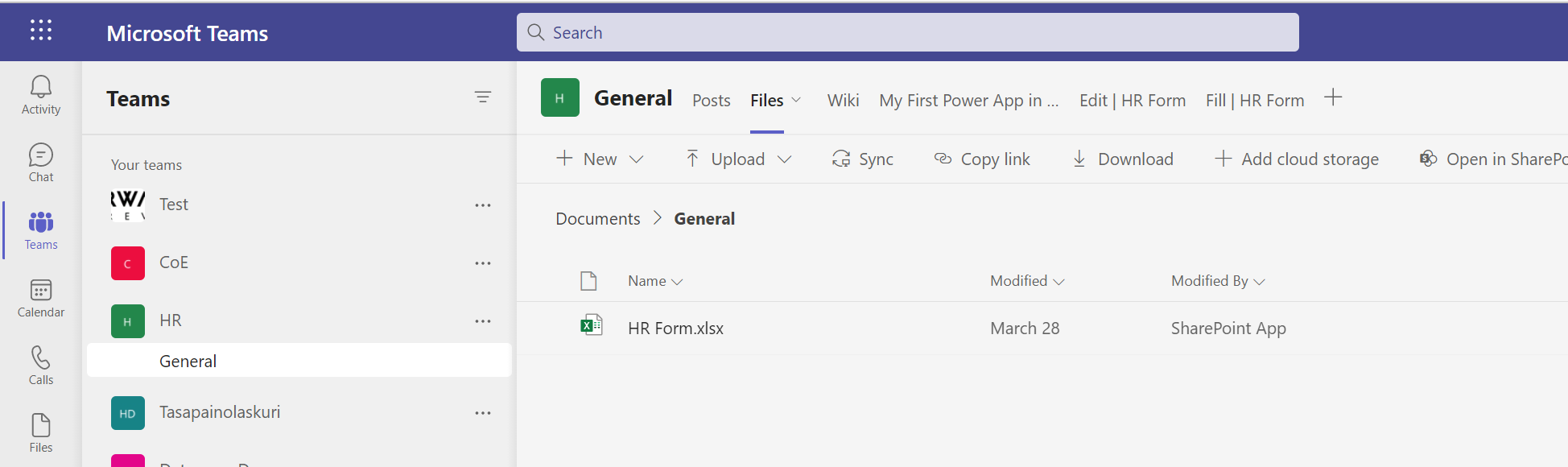Open the Modified By column dropdown
Viewport: 1568px width, 467px height.
click(x=1218, y=281)
